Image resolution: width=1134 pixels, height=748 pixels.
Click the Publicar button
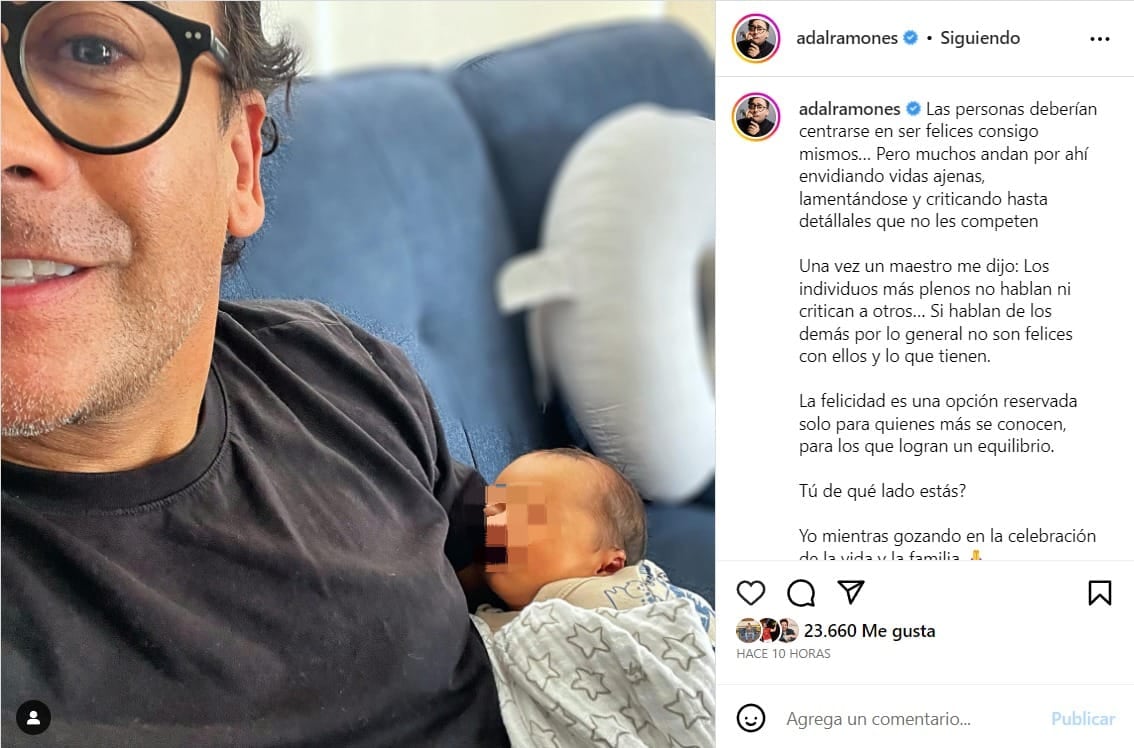(1083, 718)
